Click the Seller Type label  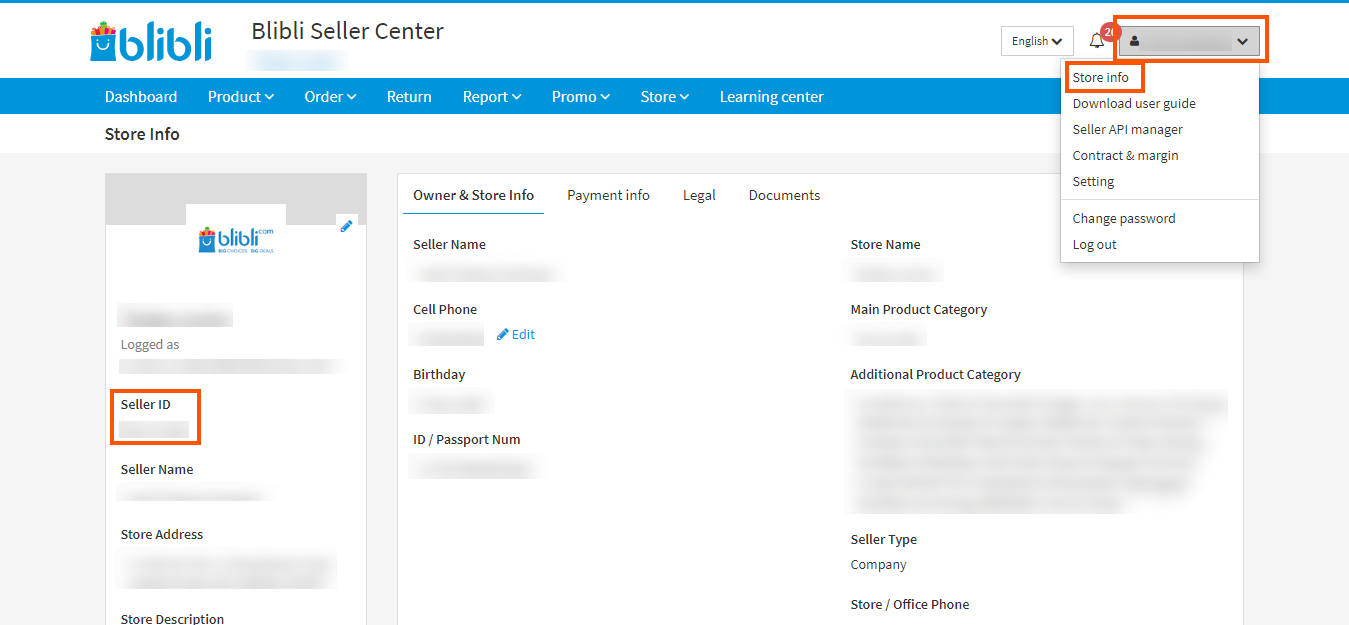pos(884,539)
